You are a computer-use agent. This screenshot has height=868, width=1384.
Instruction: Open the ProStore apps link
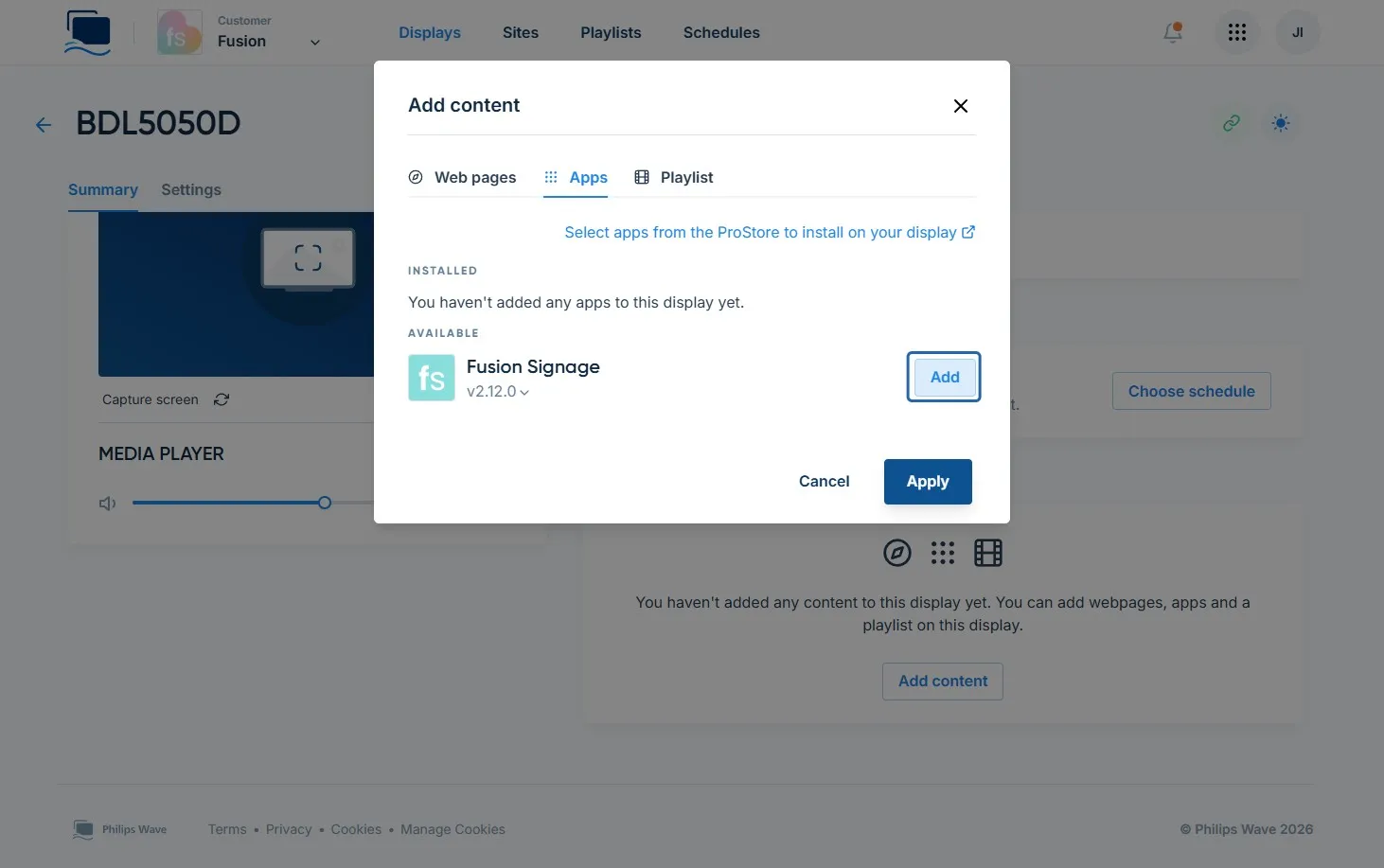coord(770,233)
